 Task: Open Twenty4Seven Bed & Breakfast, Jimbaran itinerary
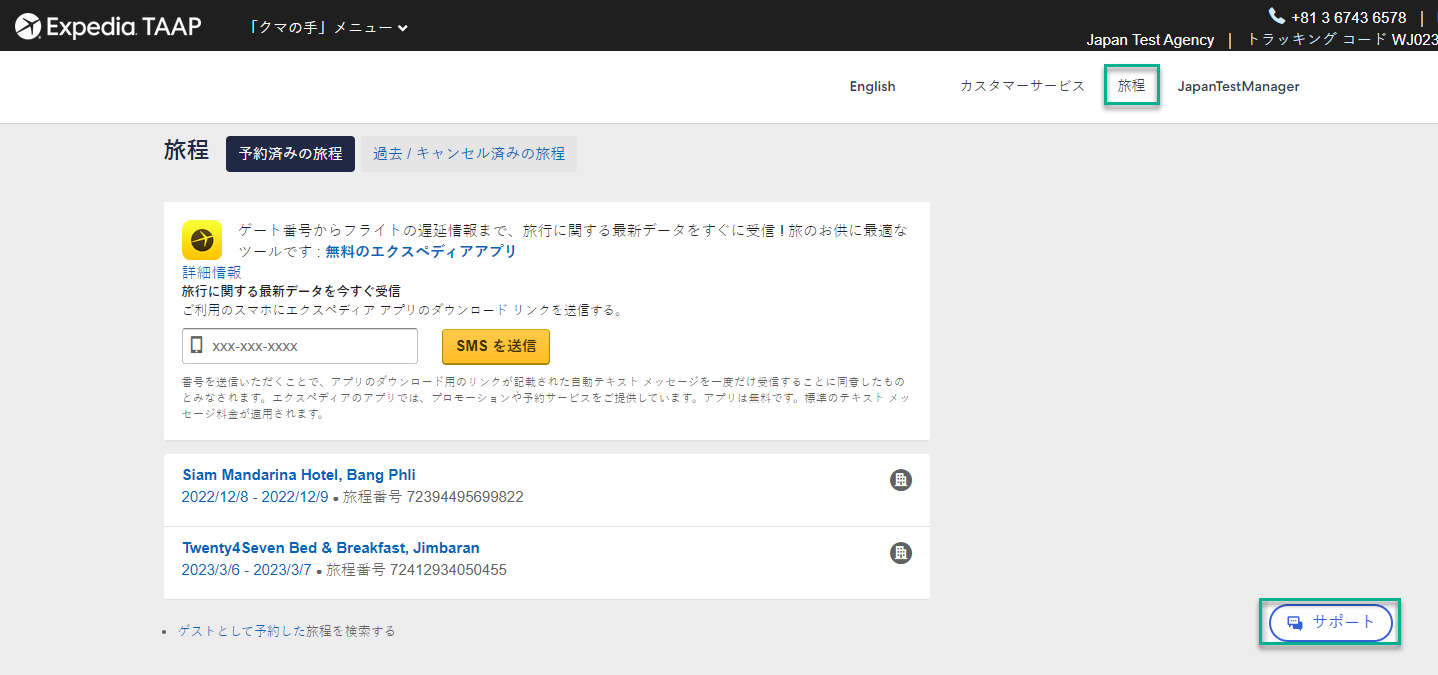331,548
